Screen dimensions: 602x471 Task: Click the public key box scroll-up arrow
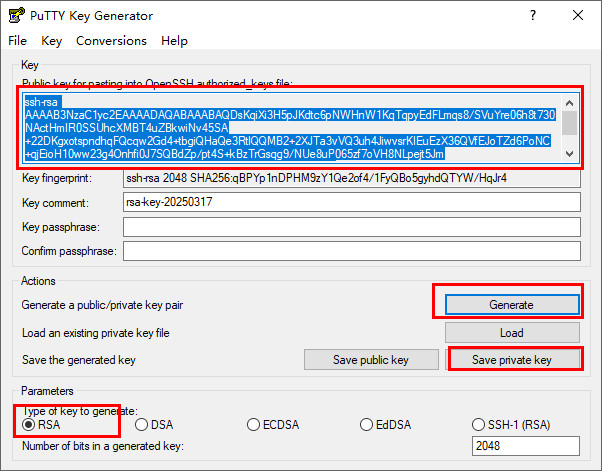click(x=570, y=103)
